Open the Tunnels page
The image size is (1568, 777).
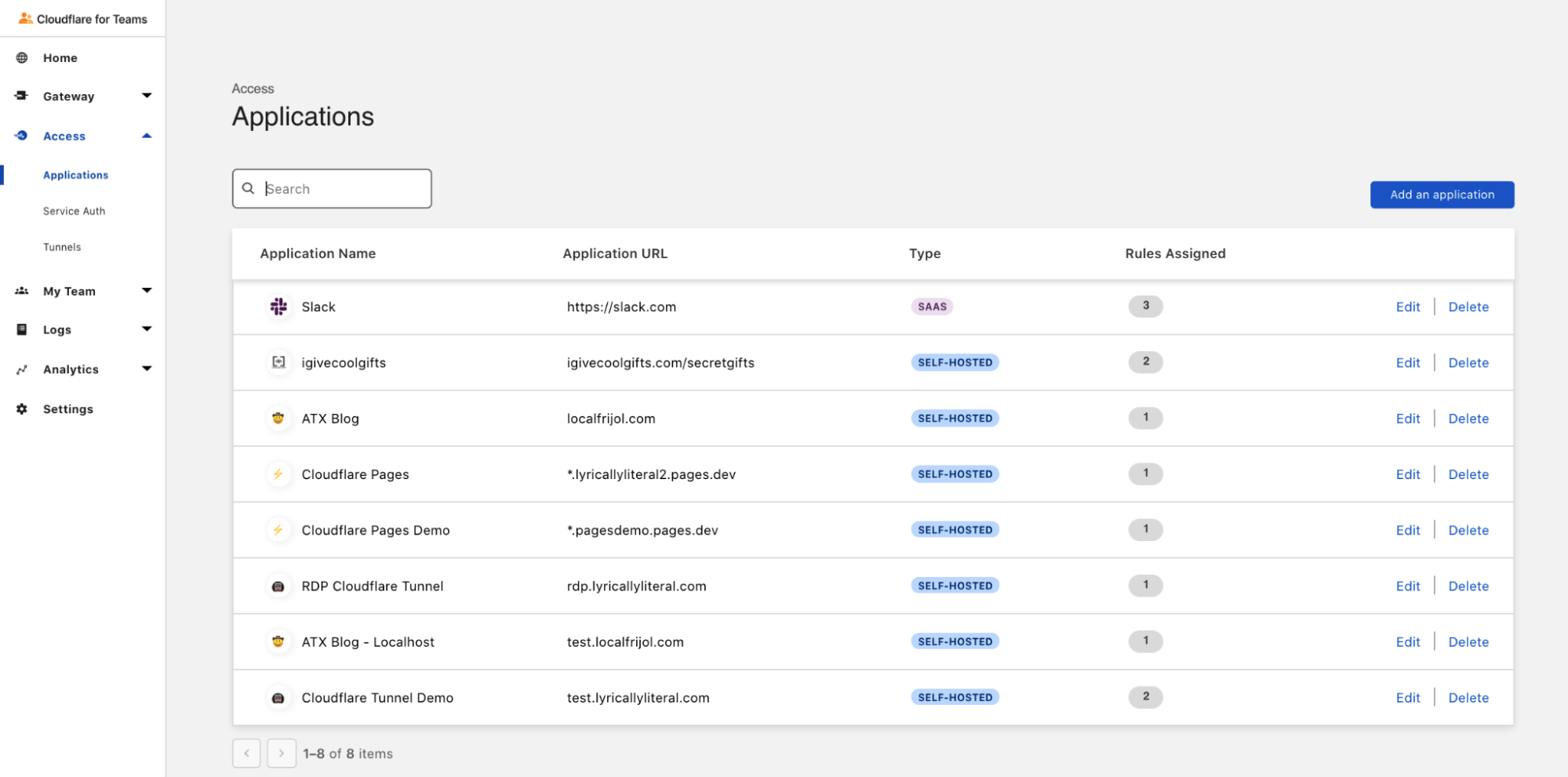click(x=62, y=247)
